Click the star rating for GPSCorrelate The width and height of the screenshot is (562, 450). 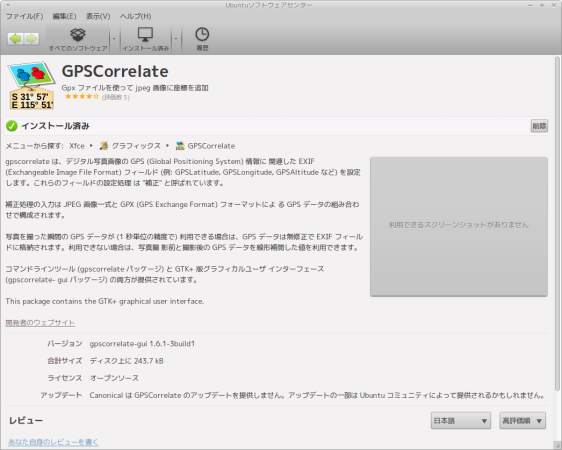82,96
